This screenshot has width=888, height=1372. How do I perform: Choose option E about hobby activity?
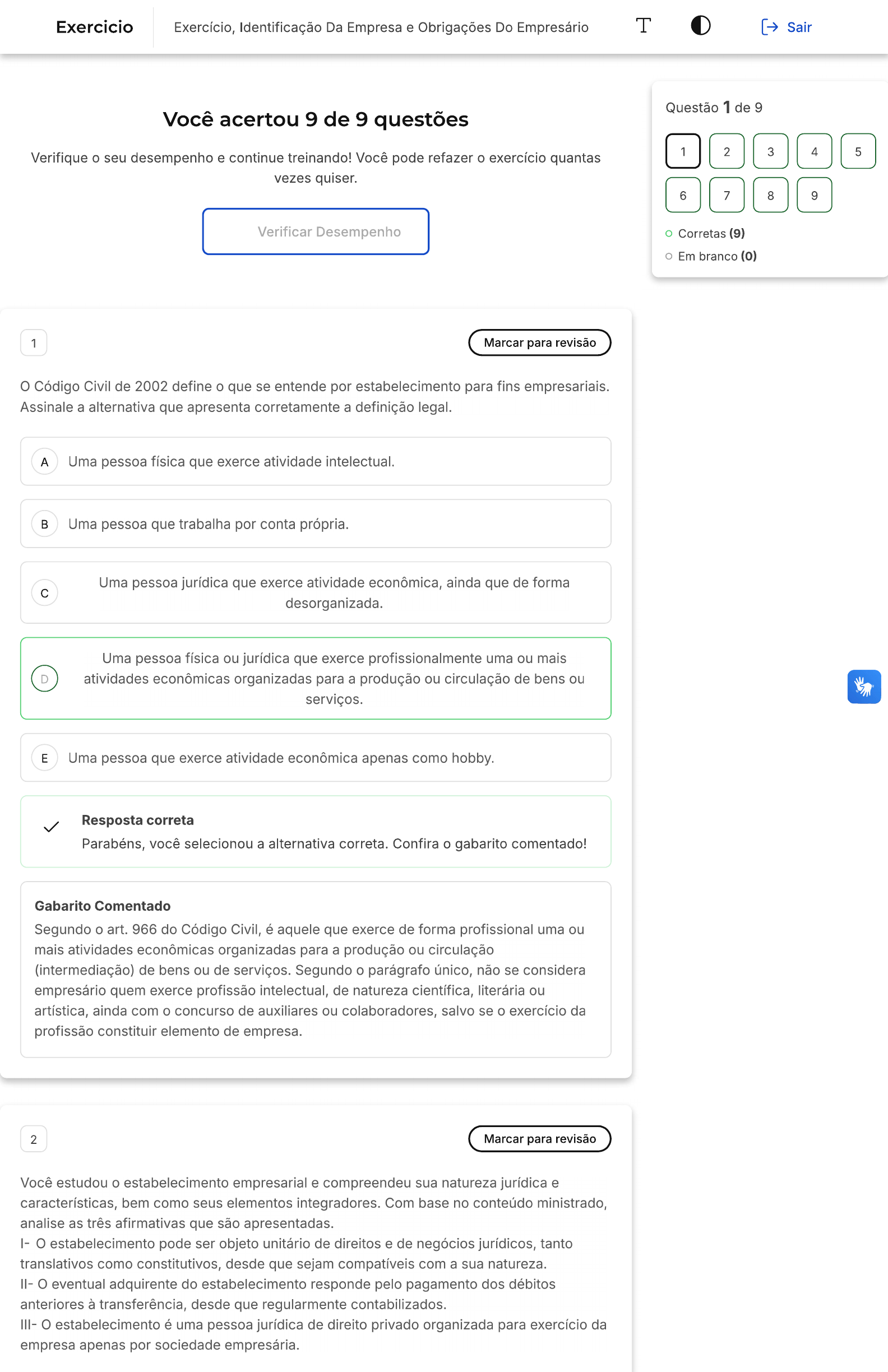(x=316, y=758)
